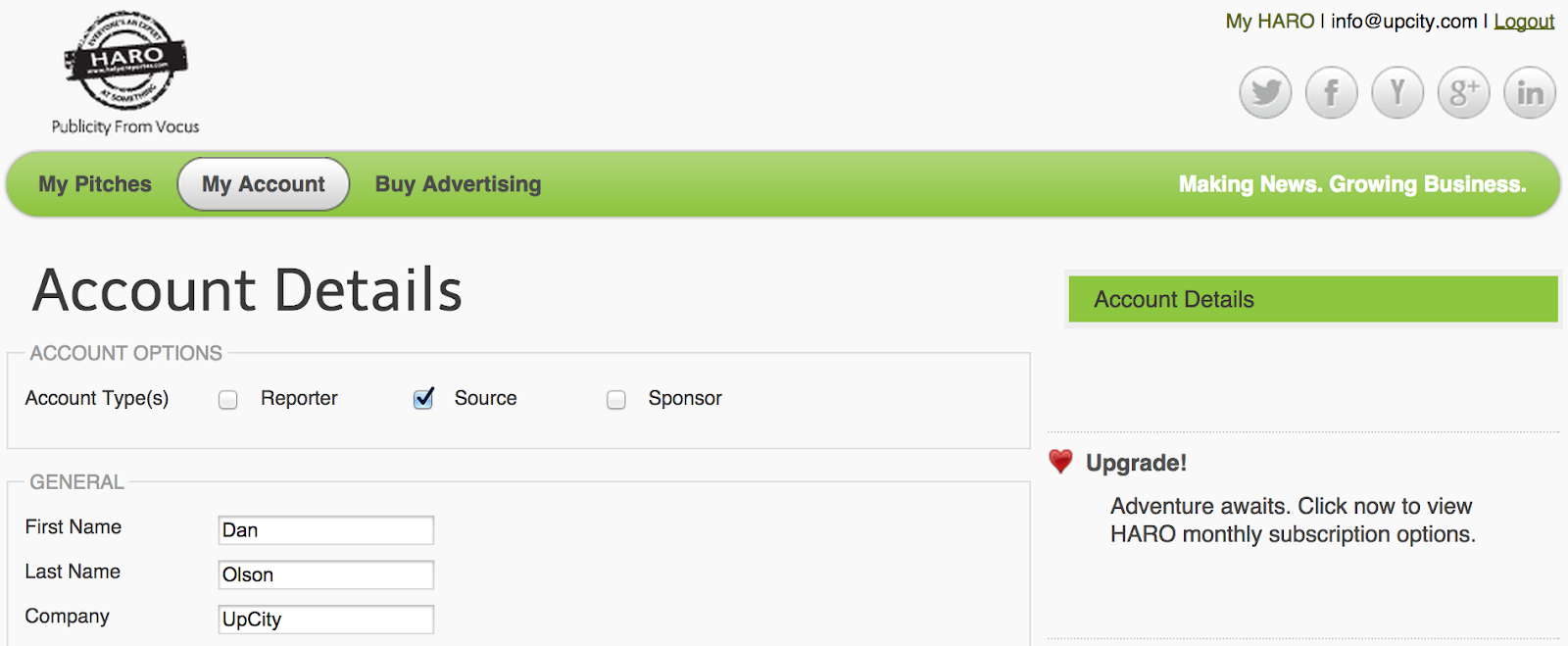This screenshot has height=646, width=1568.
Task: Click the HARO logo
Action: tap(125, 63)
